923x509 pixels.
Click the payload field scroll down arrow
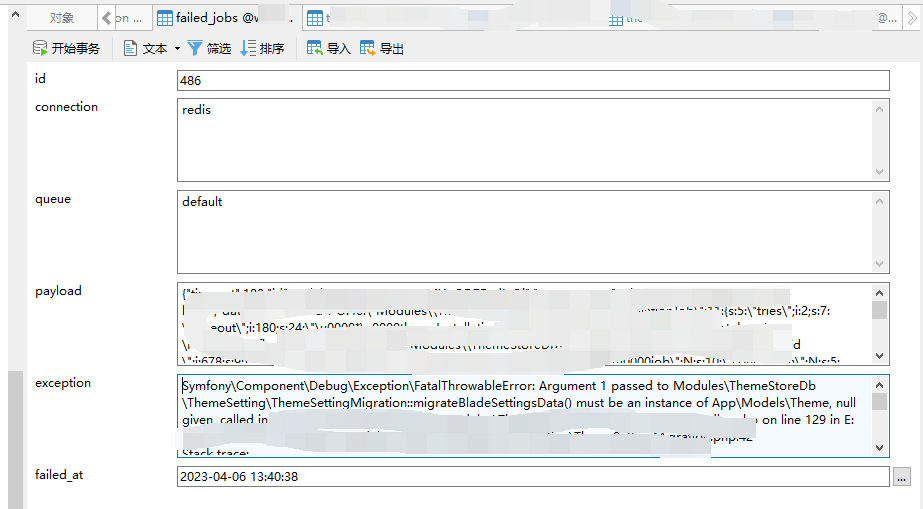[879, 355]
